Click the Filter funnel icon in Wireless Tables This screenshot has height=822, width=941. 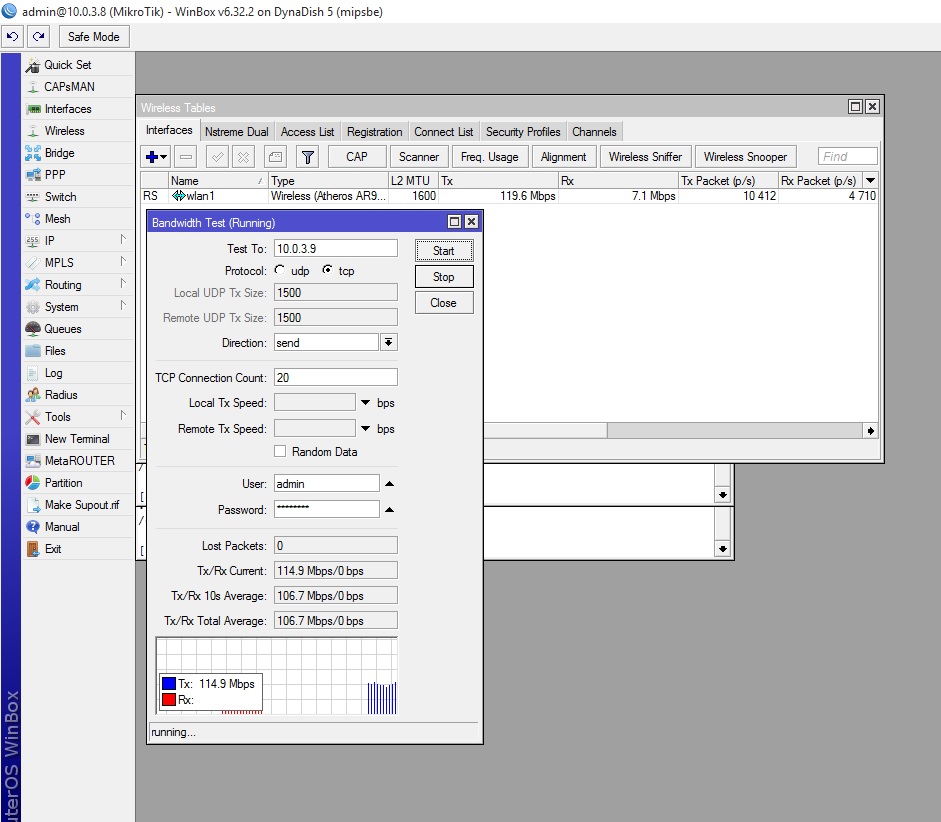(308, 157)
